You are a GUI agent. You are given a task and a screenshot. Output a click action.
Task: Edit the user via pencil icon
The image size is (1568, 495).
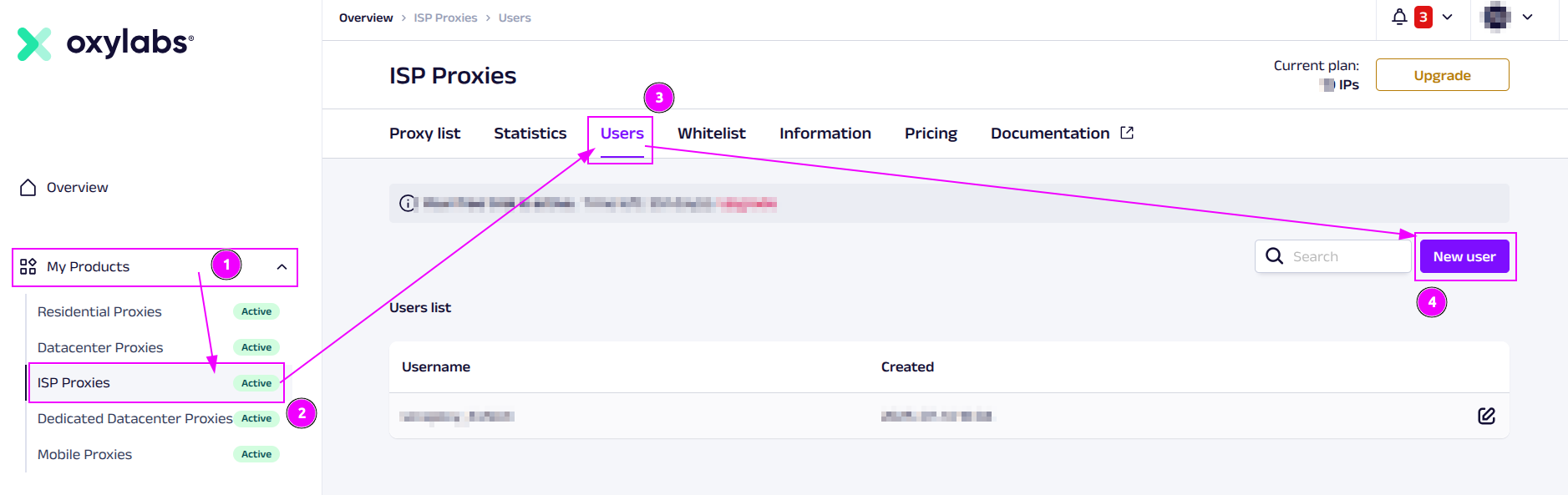click(x=1486, y=416)
